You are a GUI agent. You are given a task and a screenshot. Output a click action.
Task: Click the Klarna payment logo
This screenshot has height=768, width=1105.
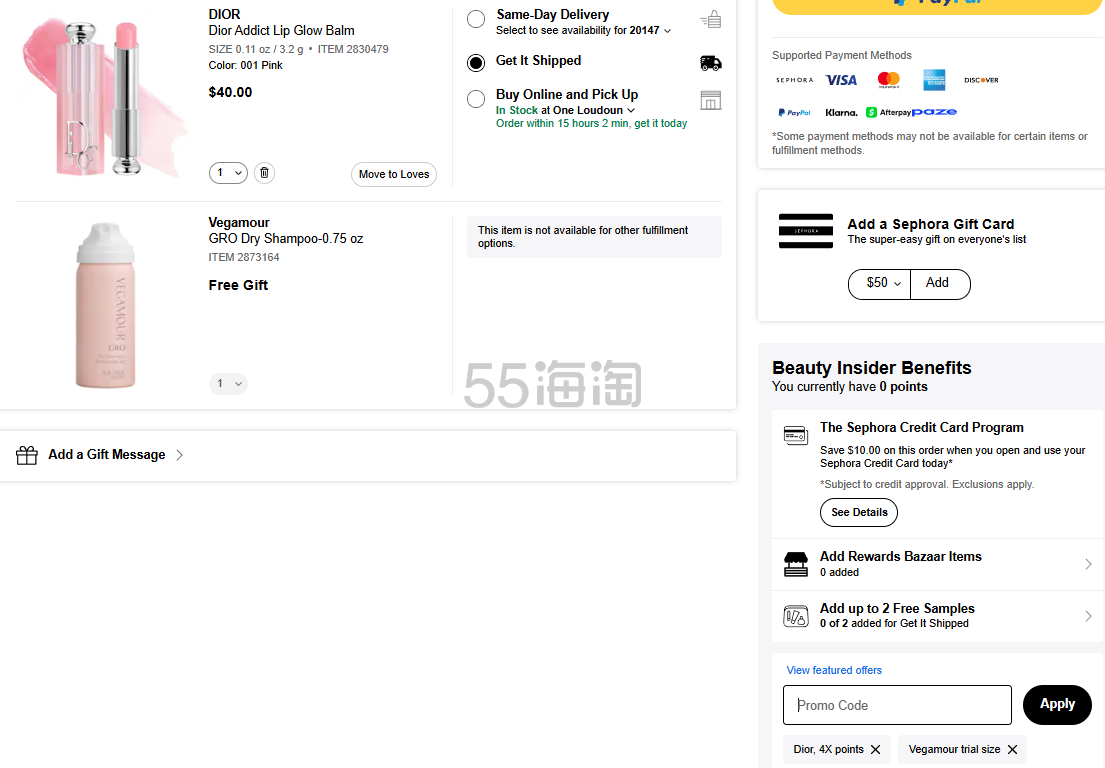(x=841, y=113)
